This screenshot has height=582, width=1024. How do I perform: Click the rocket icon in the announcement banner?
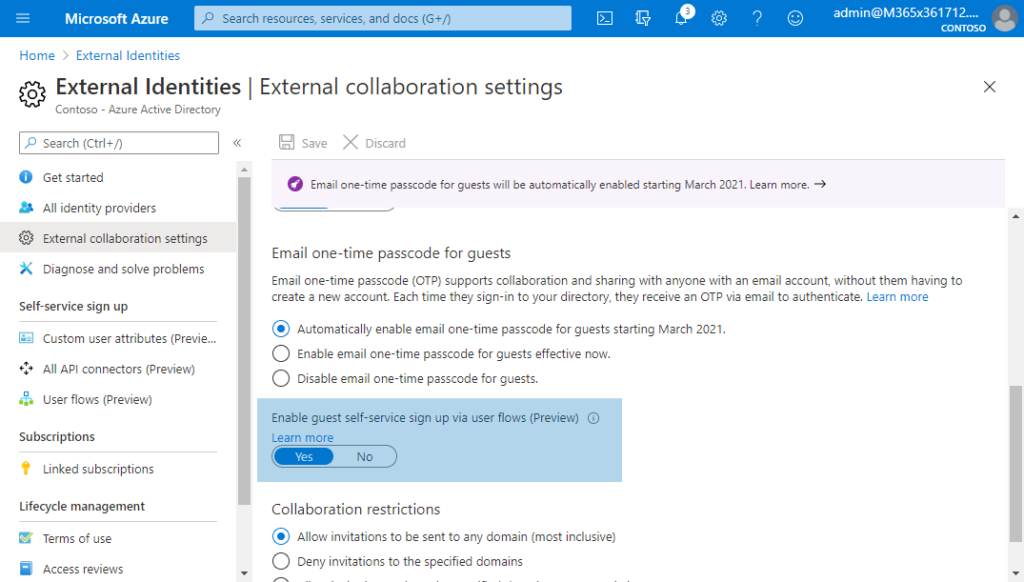pos(295,184)
